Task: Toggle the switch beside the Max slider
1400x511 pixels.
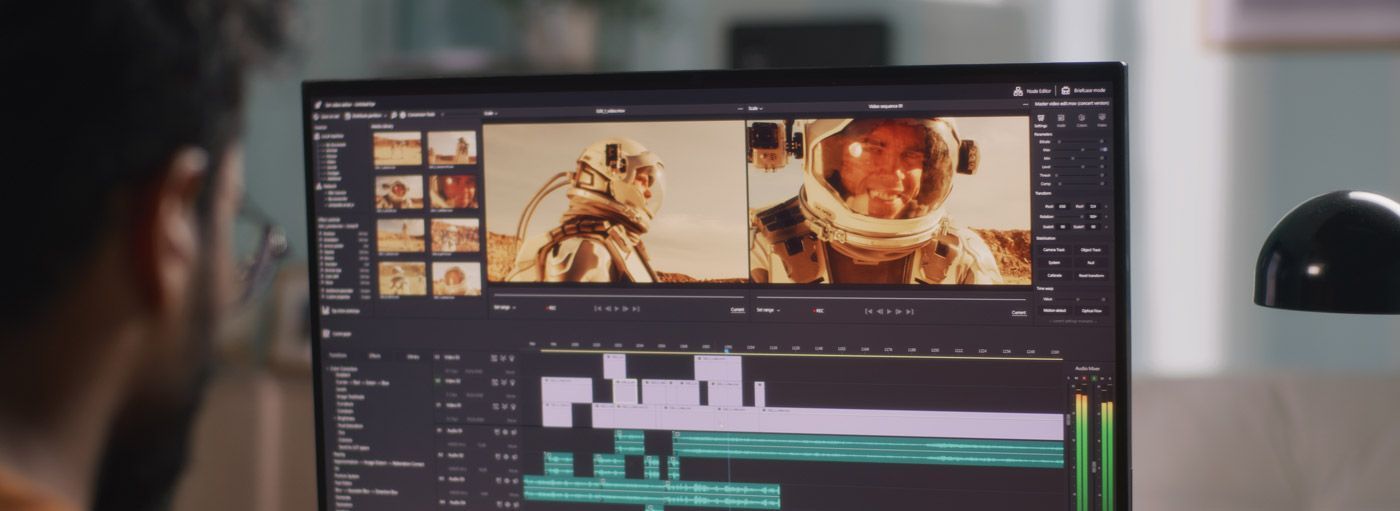Action: click(1105, 149)
